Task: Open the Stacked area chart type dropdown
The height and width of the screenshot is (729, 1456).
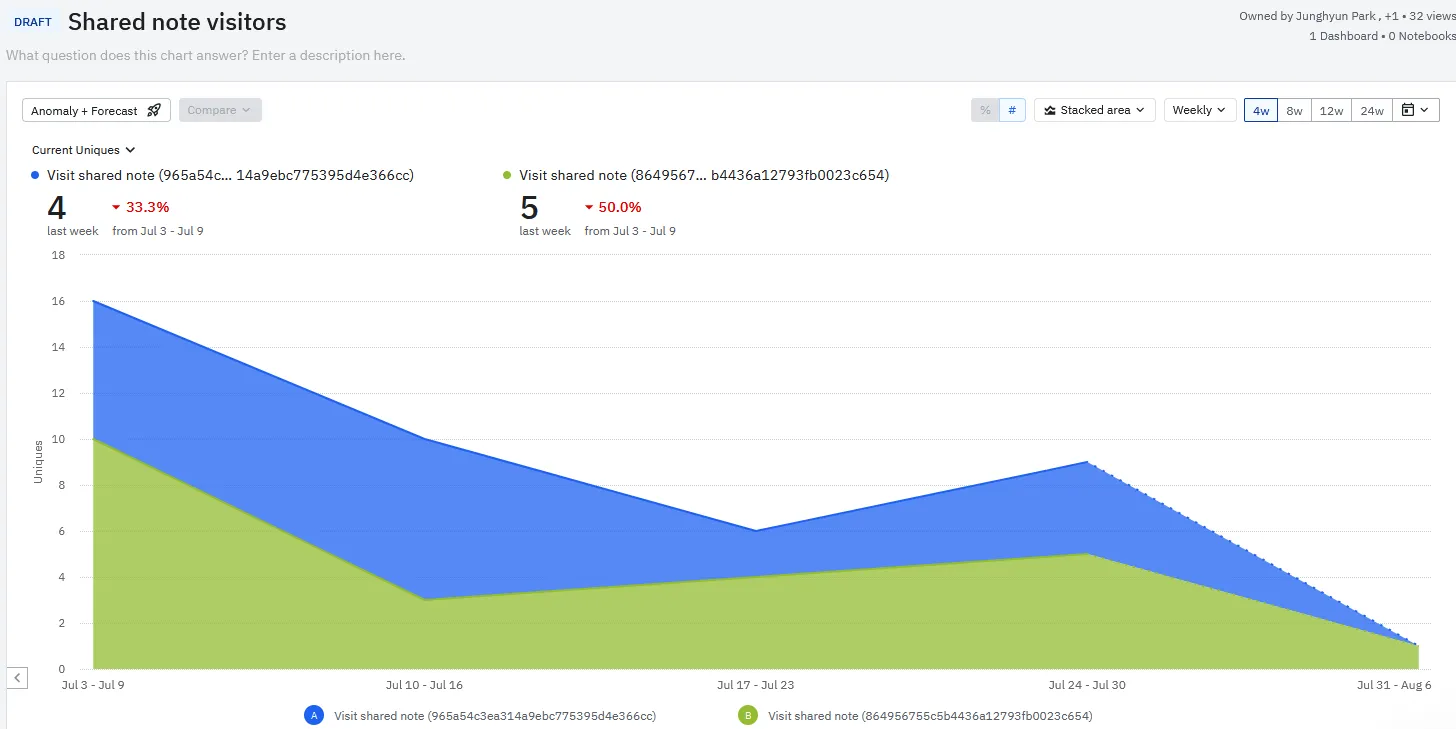Action: click(x=1095, y=110)
